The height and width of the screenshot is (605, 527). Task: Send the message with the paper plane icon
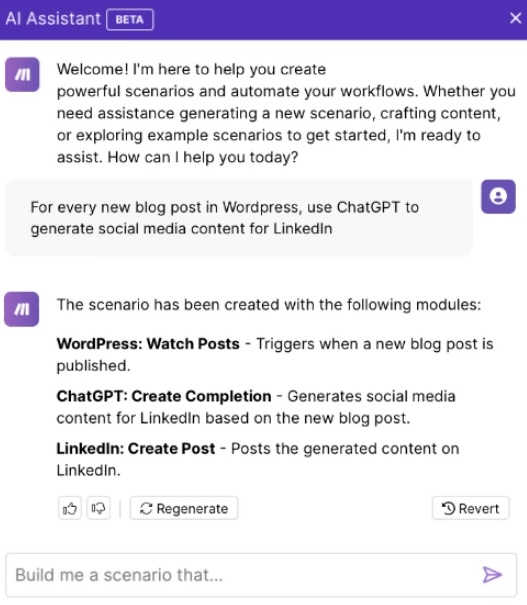(492, 575)
